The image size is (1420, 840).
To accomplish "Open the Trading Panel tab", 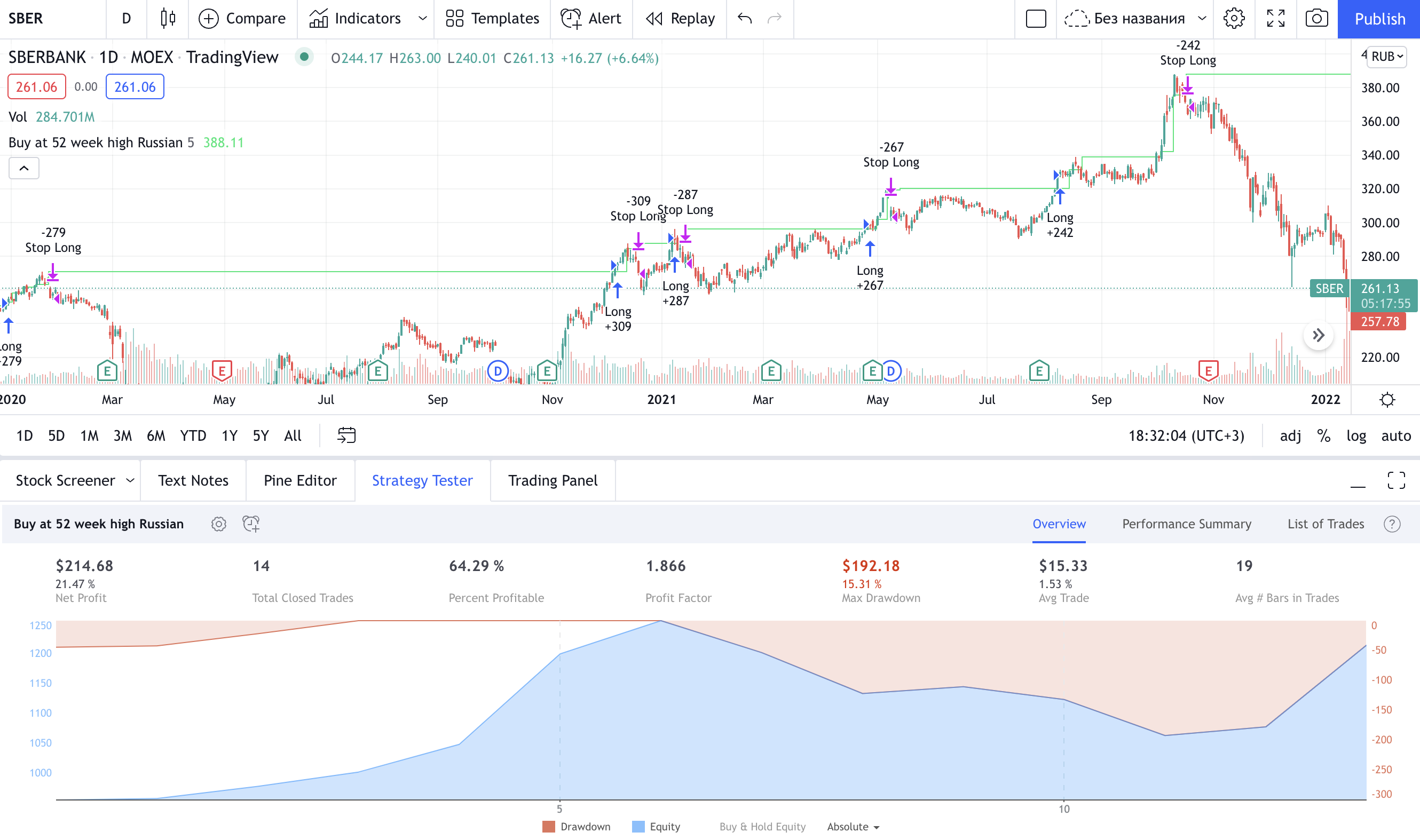I will pyautogui.click(x=553, y=480).
